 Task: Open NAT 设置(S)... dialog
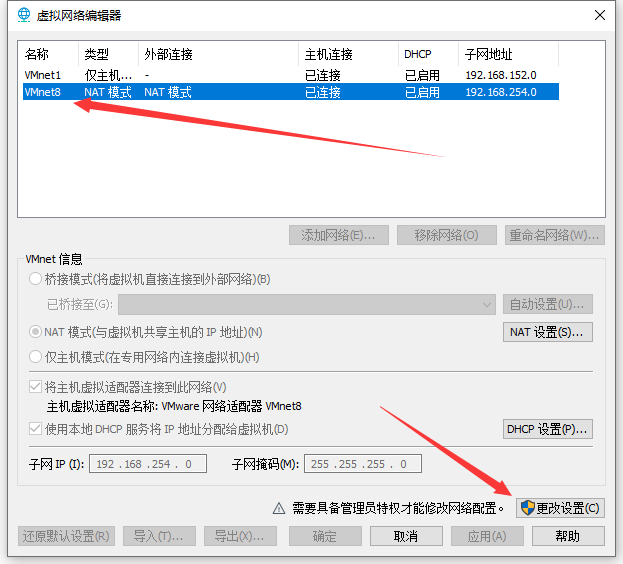tap(548, 332)
